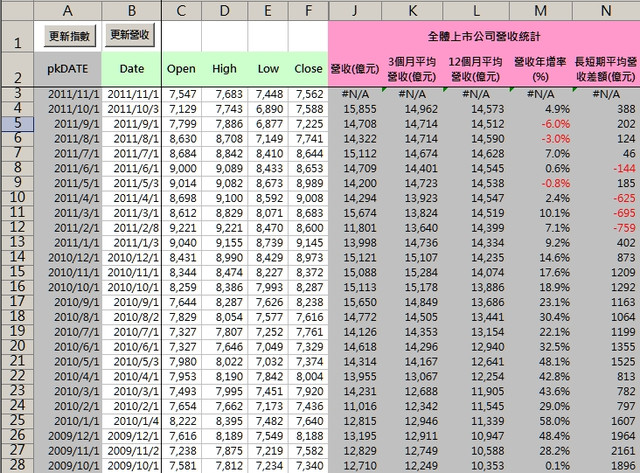
Task: Click Date cell 2011/10/3
Action: coord(131,109)
